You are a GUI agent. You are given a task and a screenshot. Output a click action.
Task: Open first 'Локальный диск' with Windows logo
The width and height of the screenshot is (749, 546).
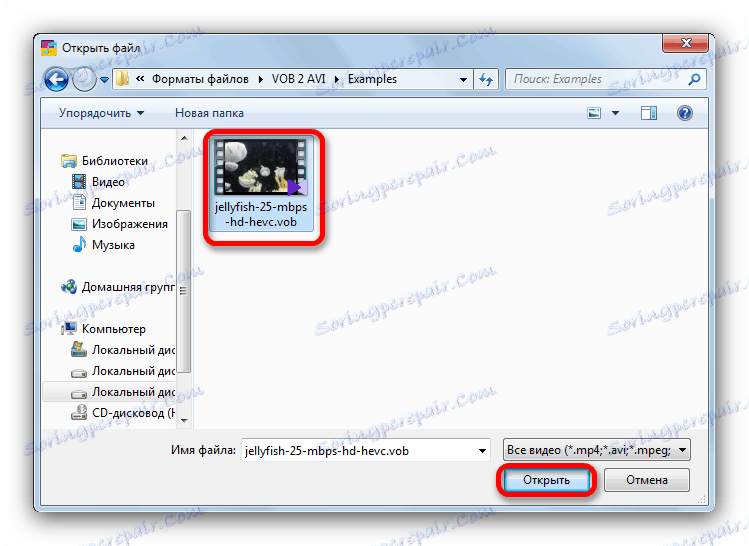123,350
